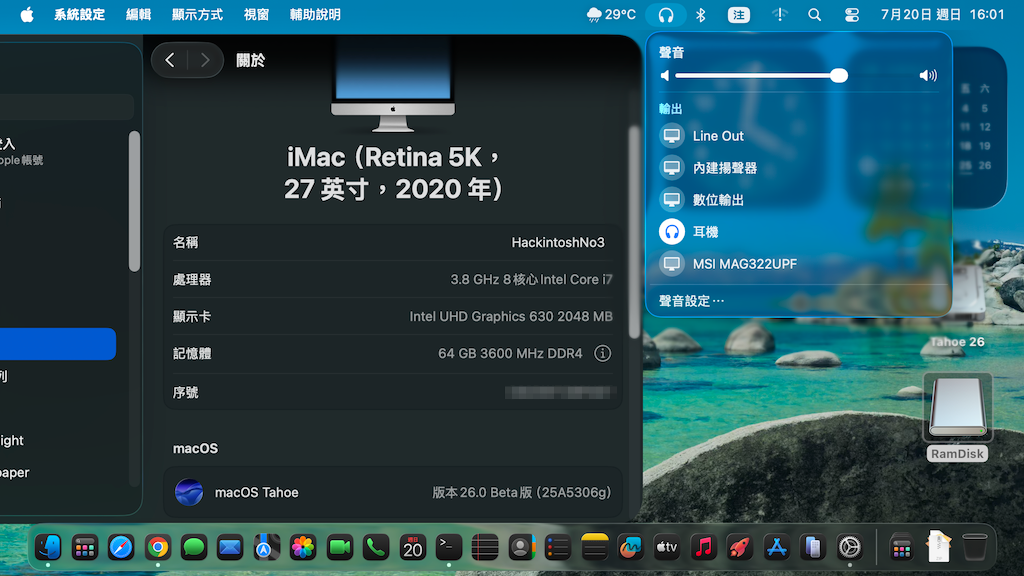Viewport: 1024px width, 576px height.
Task: Open Reminders from the Dock
Action: [558, 547]
